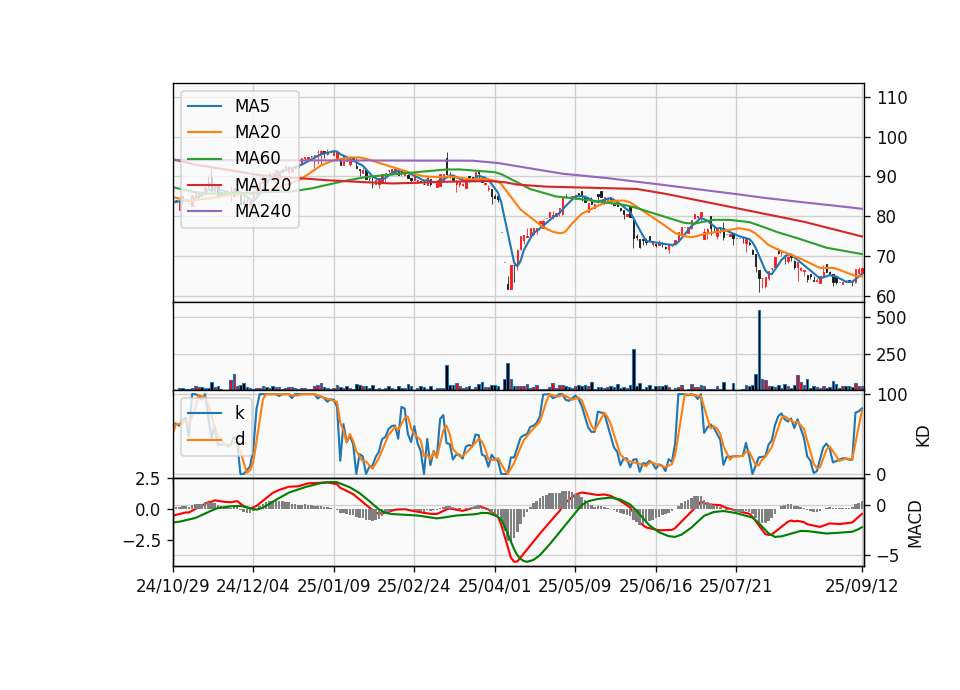Click the orange MA20 legend line swatch
This screenshot has height=690, width=960.
(204, 132)
